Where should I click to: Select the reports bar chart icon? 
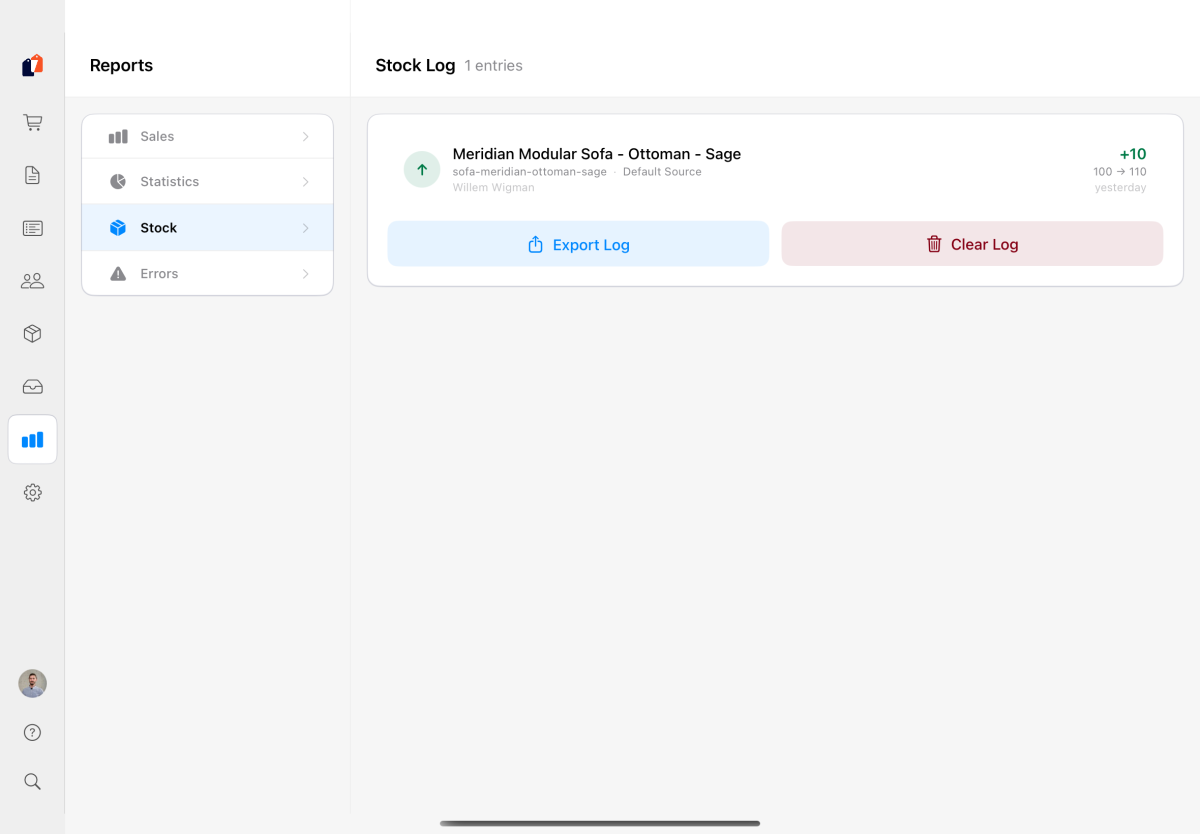32,440
